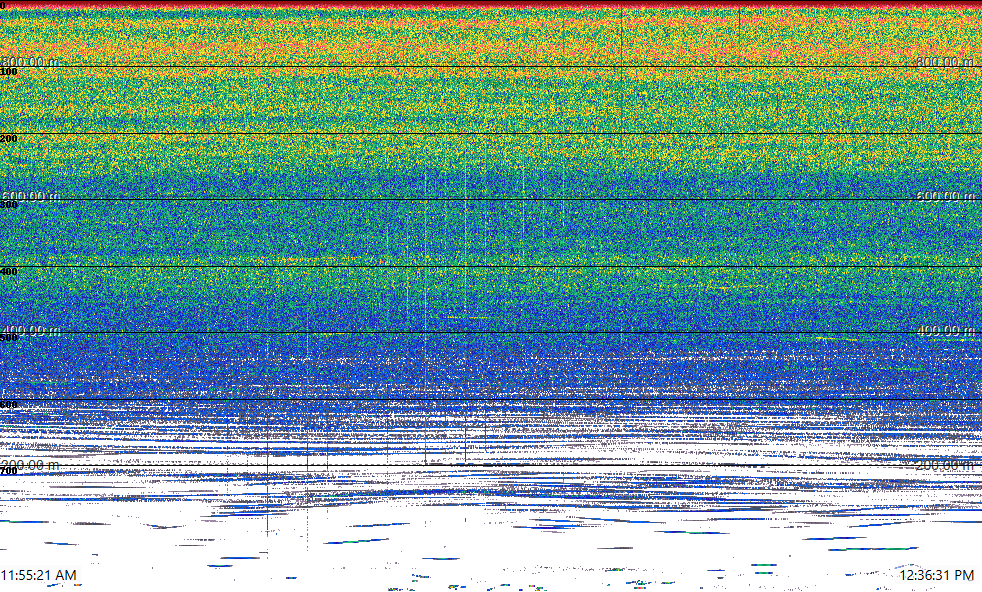Click the 800.00 m label on left side
The image size is (982, 592).
click(30, 61)
